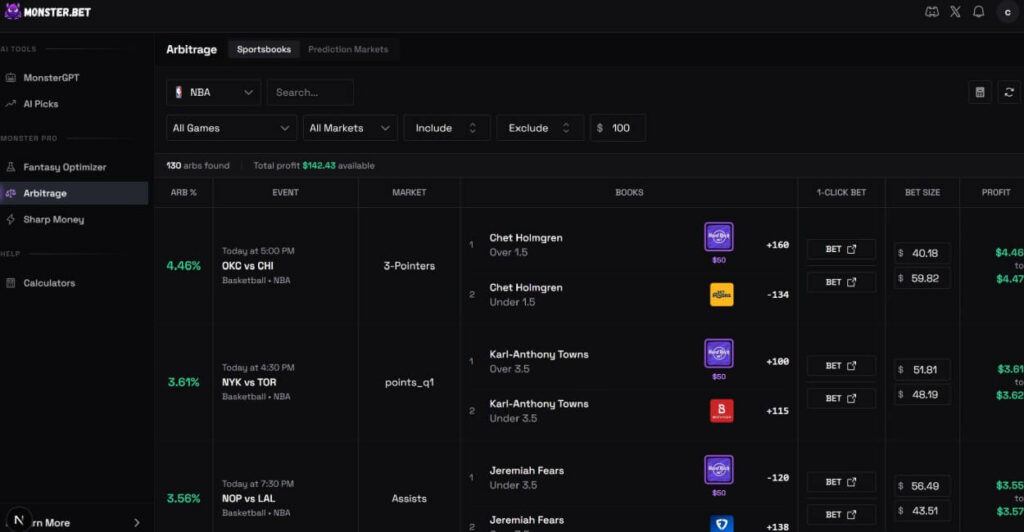The height and width of the screenshot is (532, 1024).
Task: Click the AI Picks trend icon
Action: coord(10,104)
